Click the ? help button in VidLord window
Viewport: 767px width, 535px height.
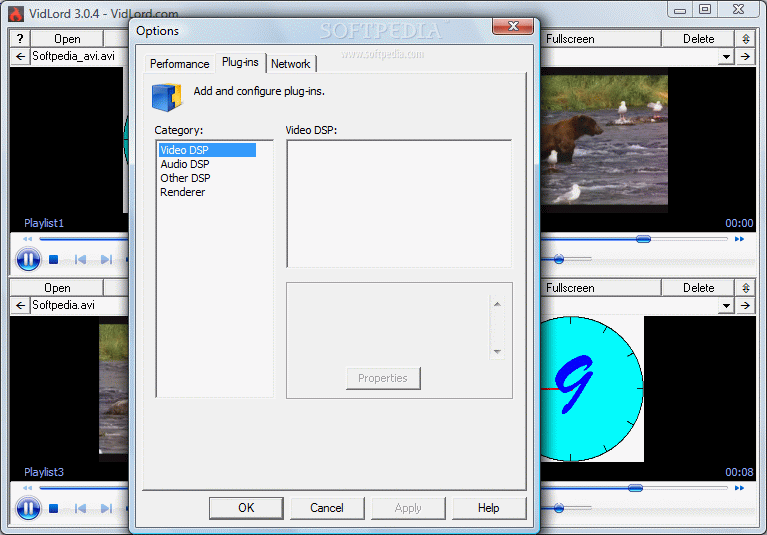(x=20, y=39)
